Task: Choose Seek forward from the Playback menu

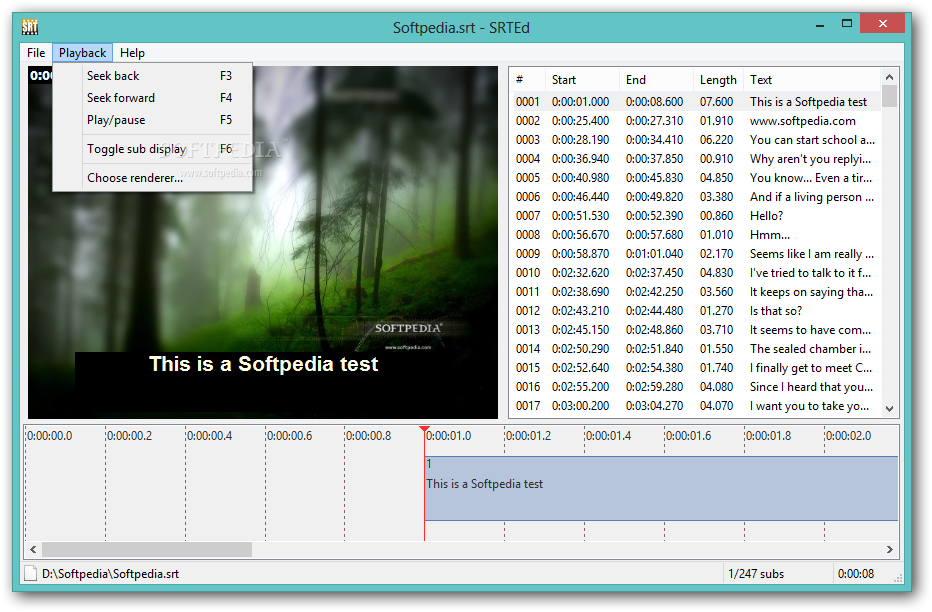Action: tap(153, 98)
